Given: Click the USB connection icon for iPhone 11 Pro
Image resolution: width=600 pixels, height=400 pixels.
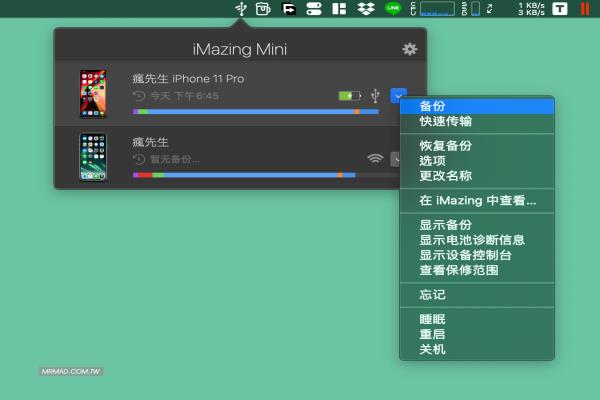Looking at the screenshot, I should coord(375,96).
